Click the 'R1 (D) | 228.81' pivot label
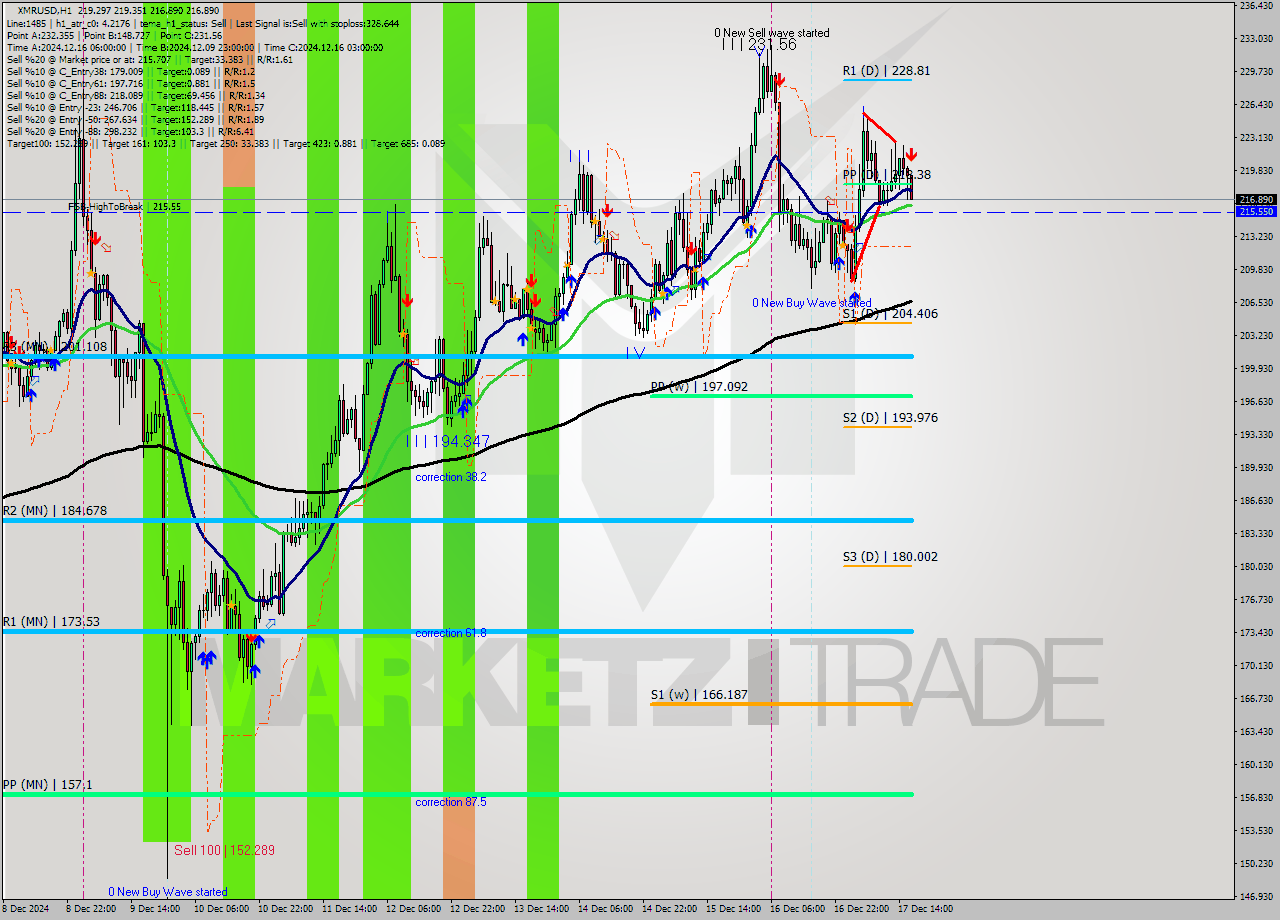 (886, 71)
